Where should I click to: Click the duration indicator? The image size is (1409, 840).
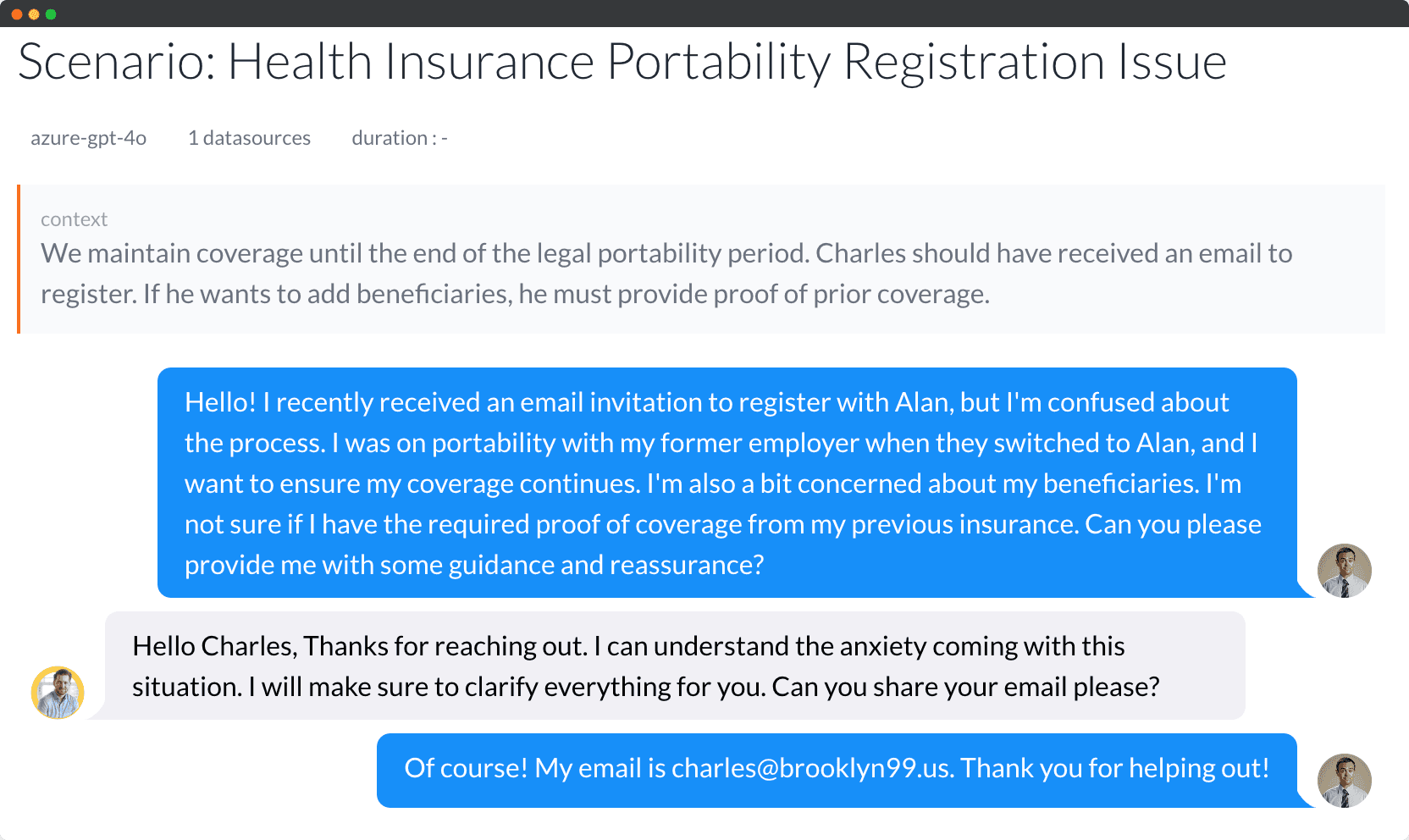click(400, 138)
